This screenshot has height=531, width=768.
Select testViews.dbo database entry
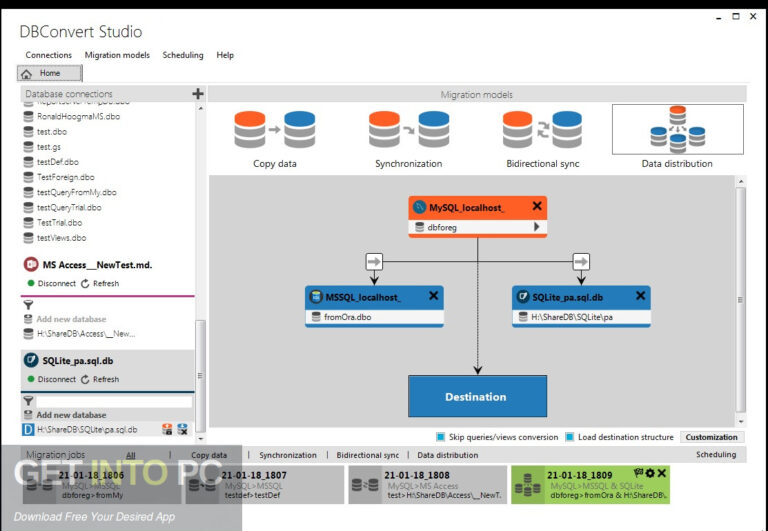(x=61, y=238)
